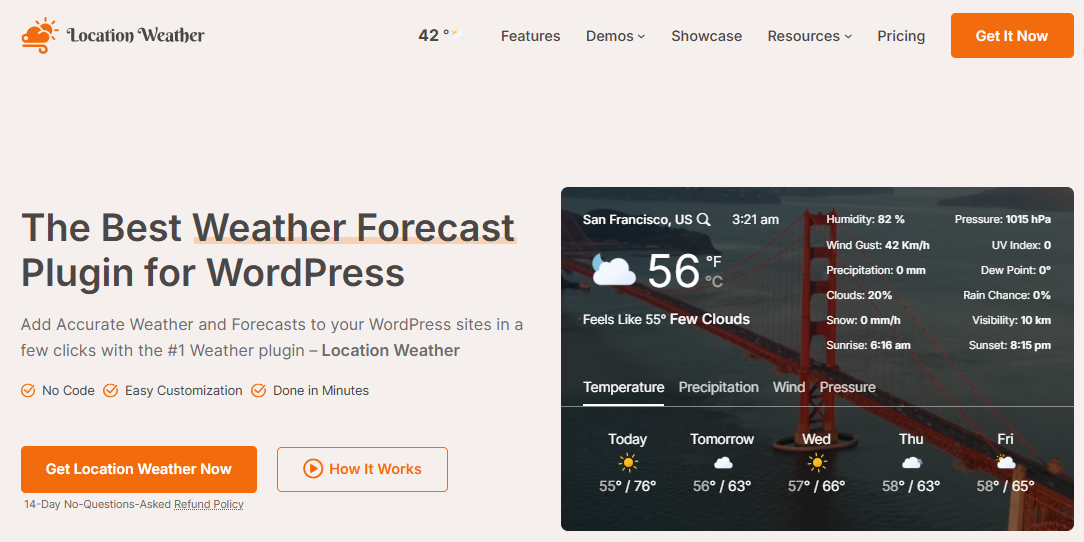Click the Sunset: 8:15 pm value

(1011, 346)
